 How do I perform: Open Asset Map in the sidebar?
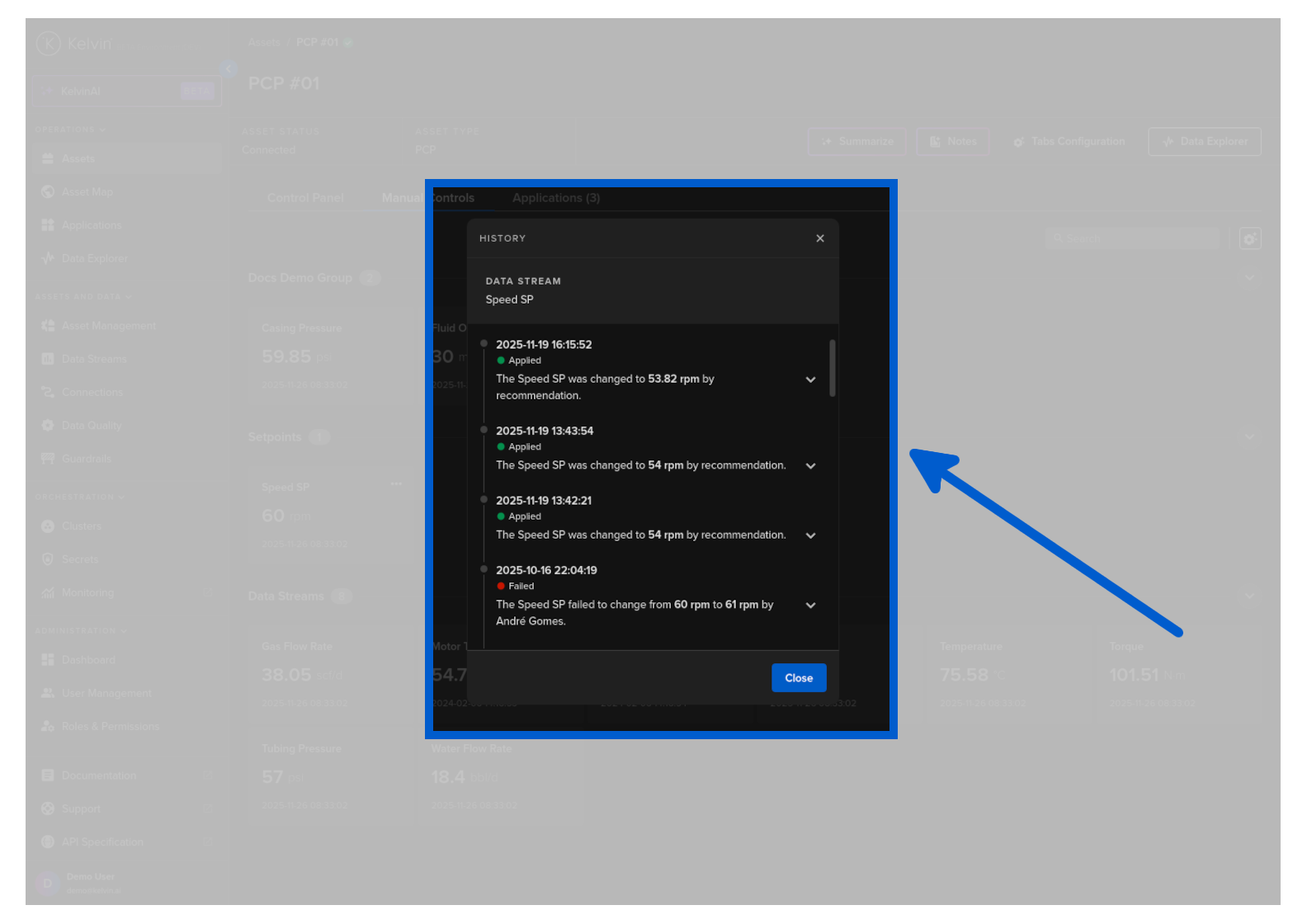coord(87,192)
